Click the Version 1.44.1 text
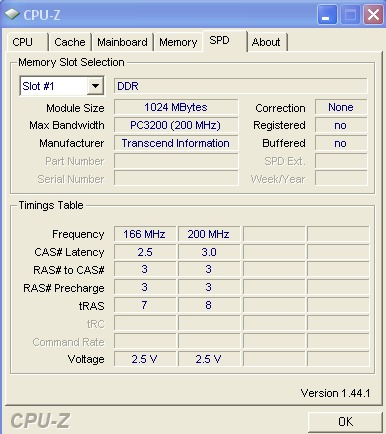The image size is (386, 434). tap(335, 393)
